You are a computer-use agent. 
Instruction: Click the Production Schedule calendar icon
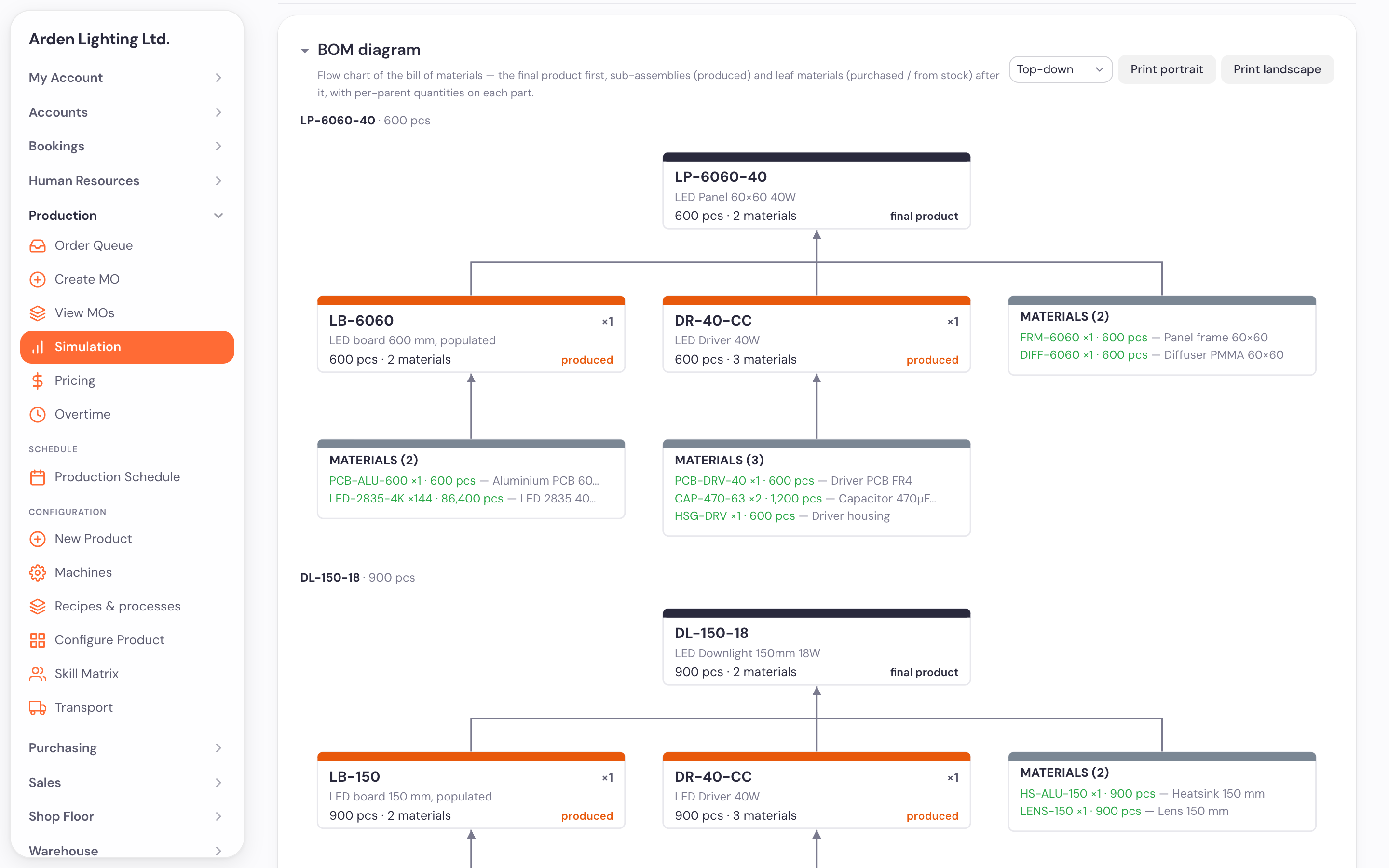coord(37,477)
